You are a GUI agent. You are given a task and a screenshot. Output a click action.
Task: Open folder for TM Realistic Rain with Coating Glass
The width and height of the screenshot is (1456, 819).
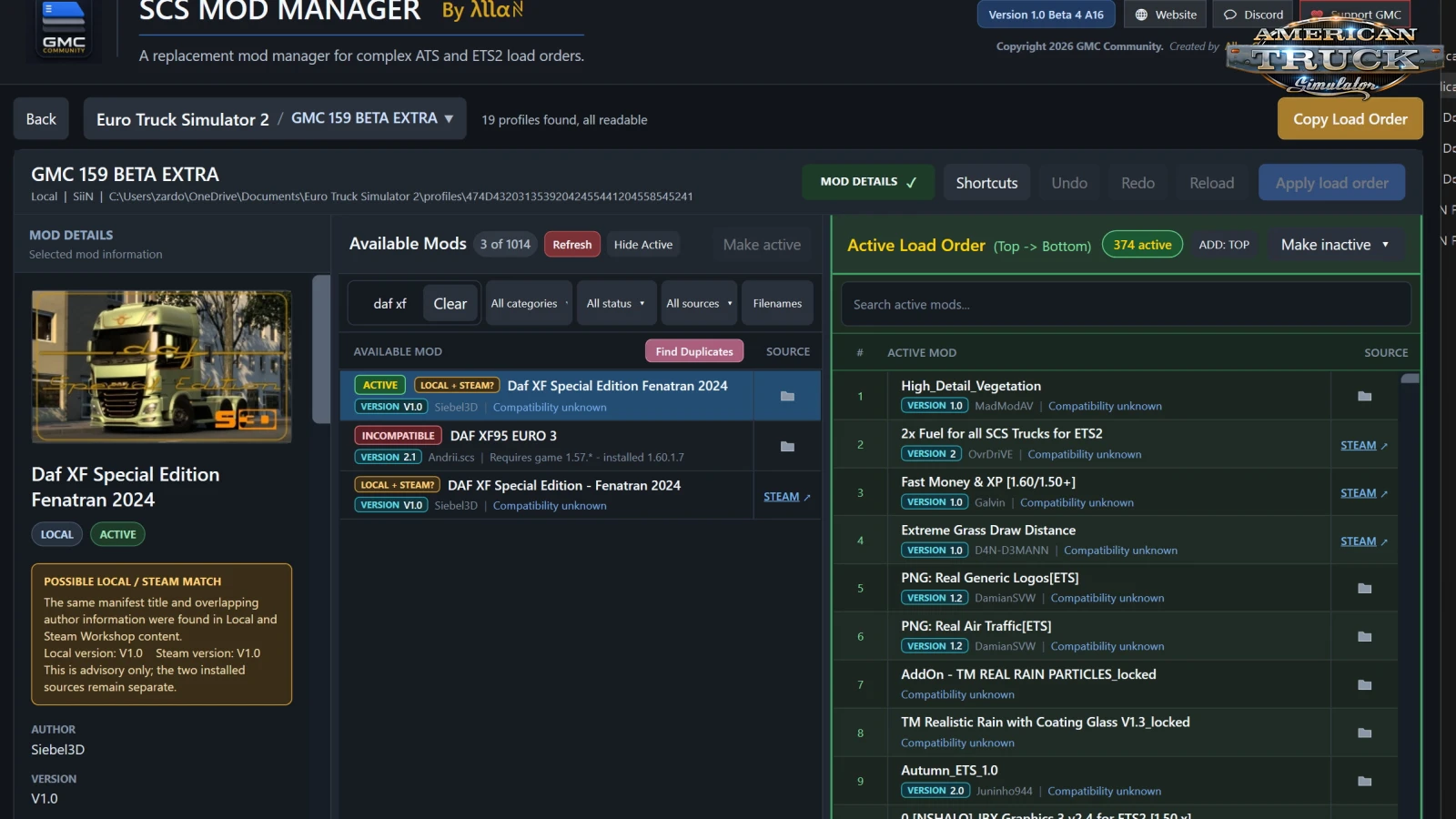pyautogui.click(x=1364, y=733)
